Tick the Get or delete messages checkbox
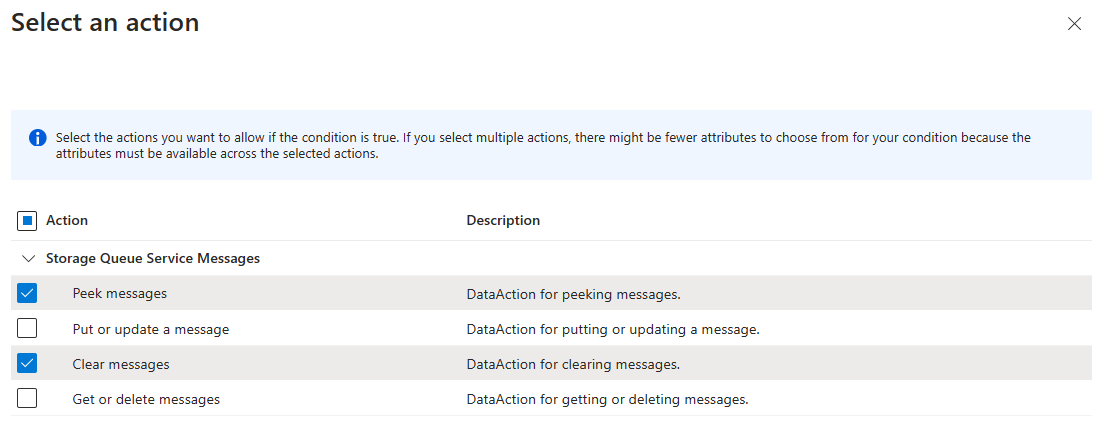 (27, 399)
